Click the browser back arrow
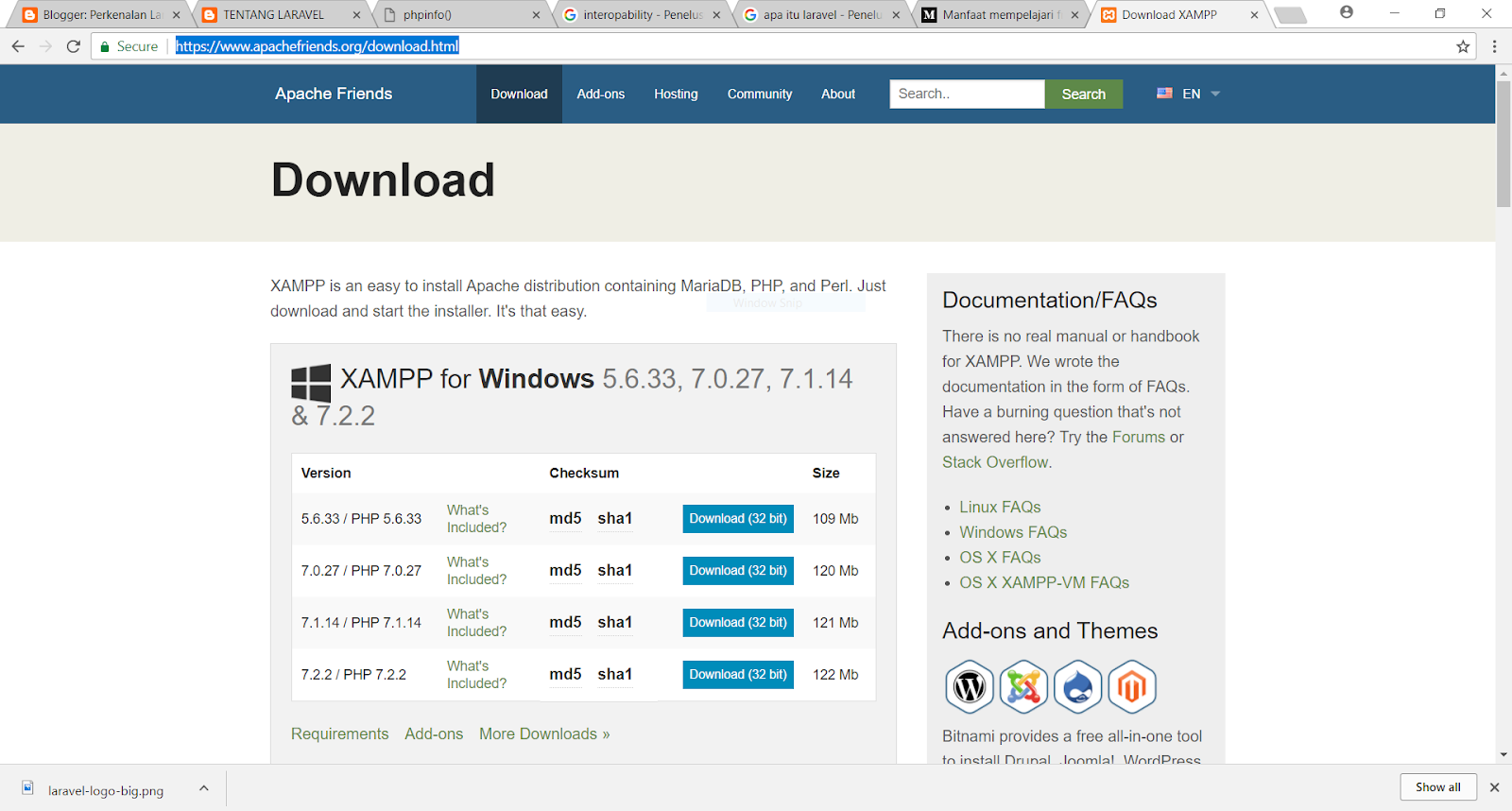Viewport: 1512px width, 811px height. pos(18,46)
